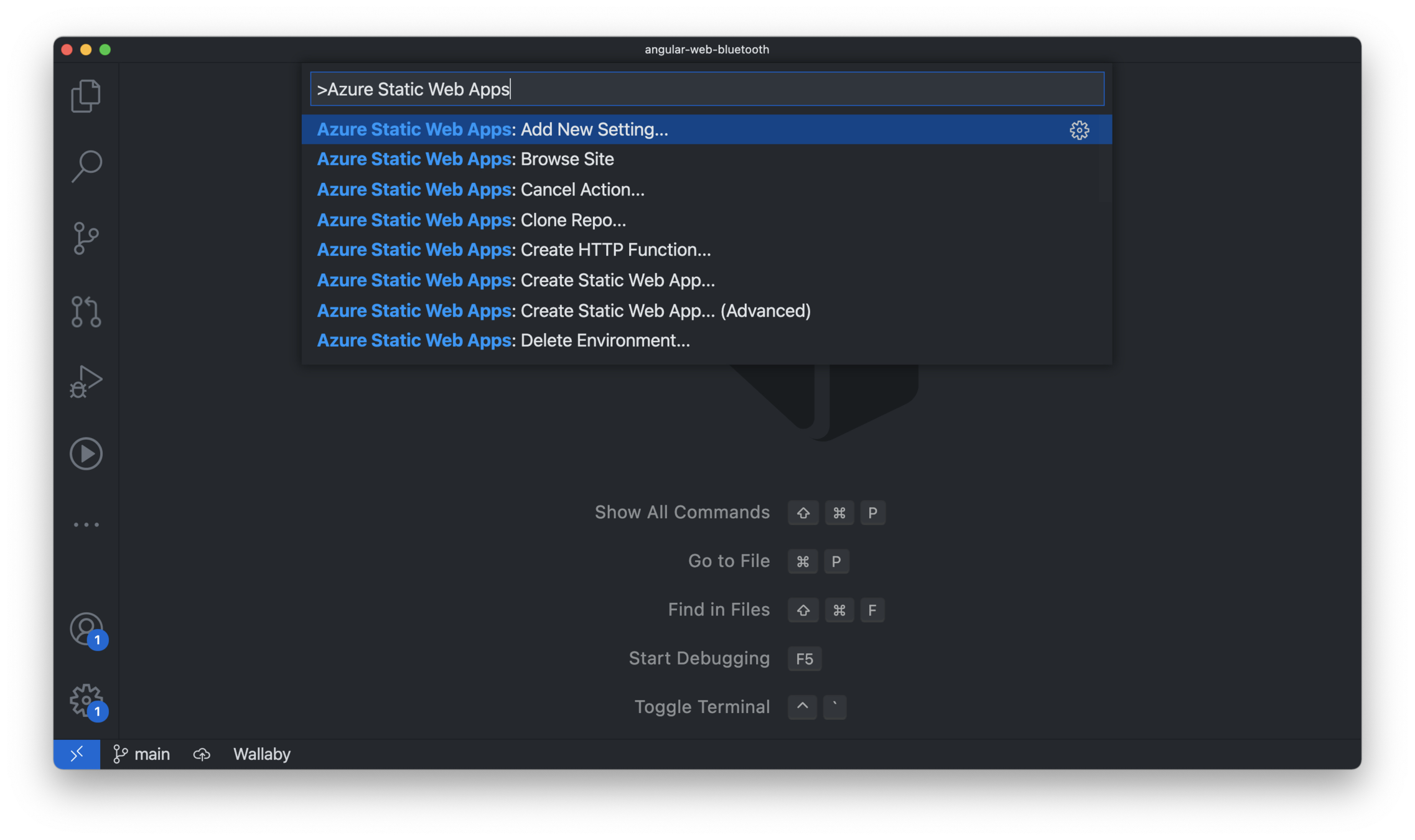Open the Explorer view in activity bar
Viewport: 1415px width, 840px height.
(86, 96)
